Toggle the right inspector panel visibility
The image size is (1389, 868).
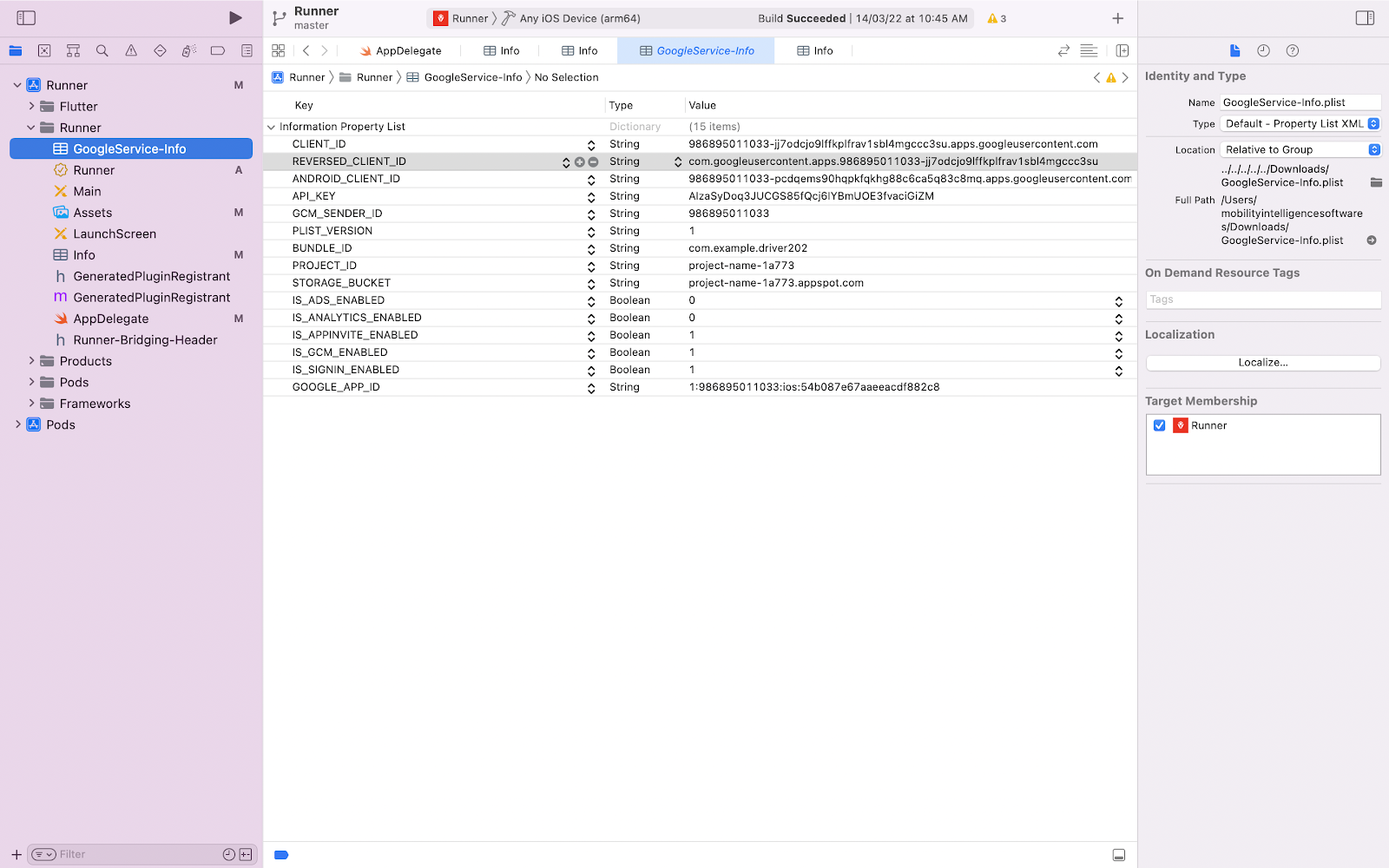point(1364,16)
